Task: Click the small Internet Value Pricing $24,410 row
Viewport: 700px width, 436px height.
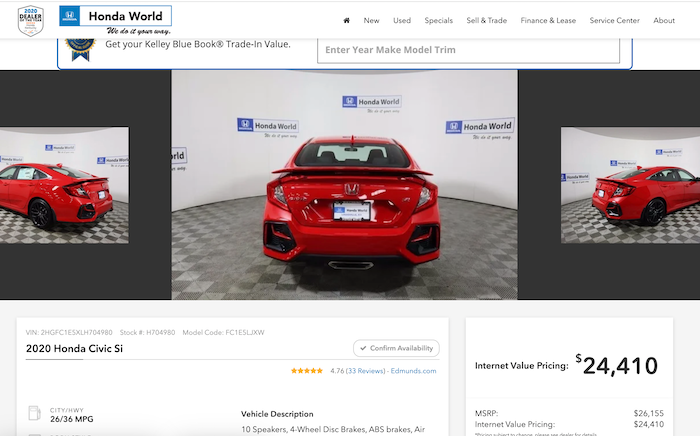Action: [569, 424]
